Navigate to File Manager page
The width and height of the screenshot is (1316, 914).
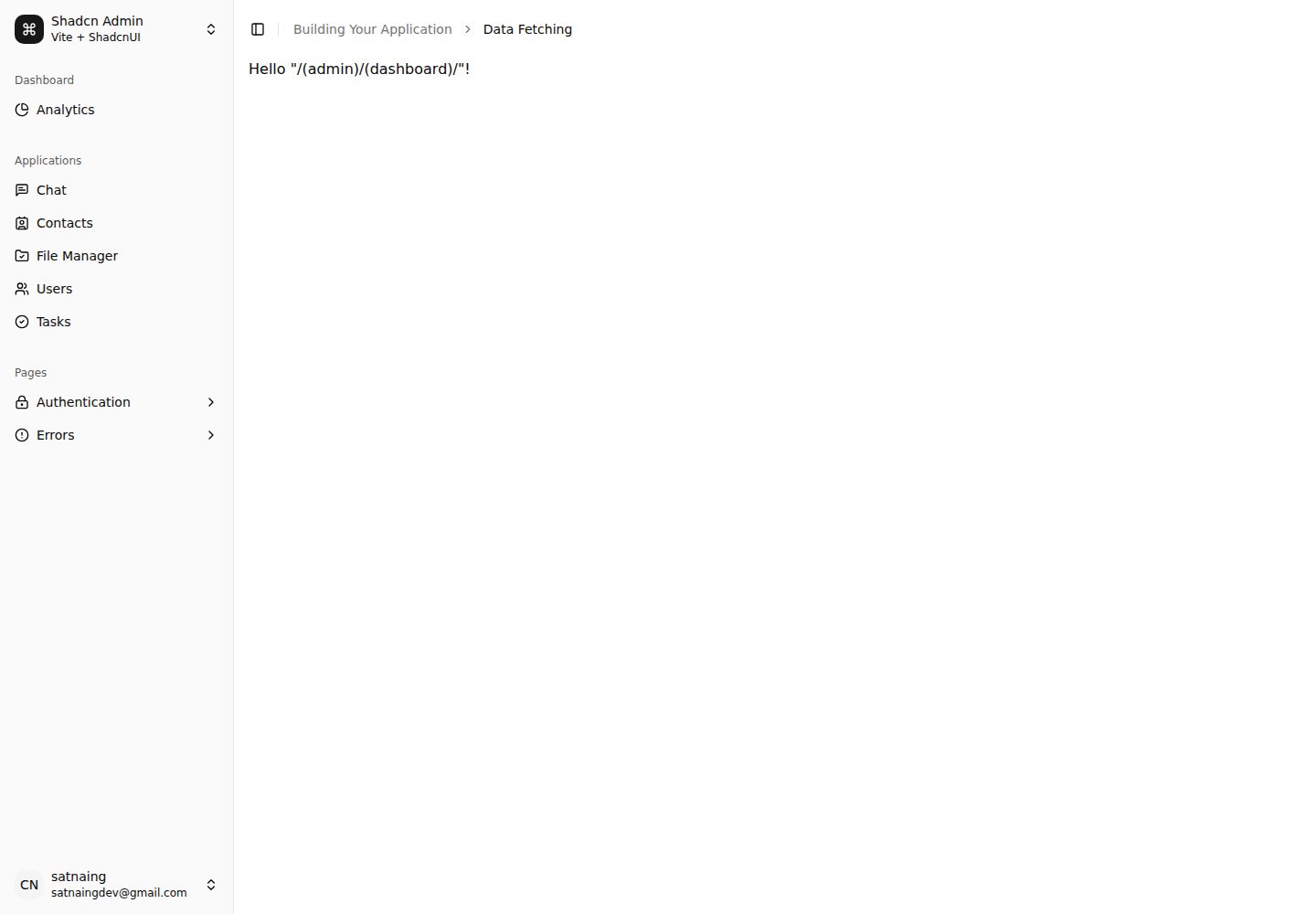coord(117,256)
